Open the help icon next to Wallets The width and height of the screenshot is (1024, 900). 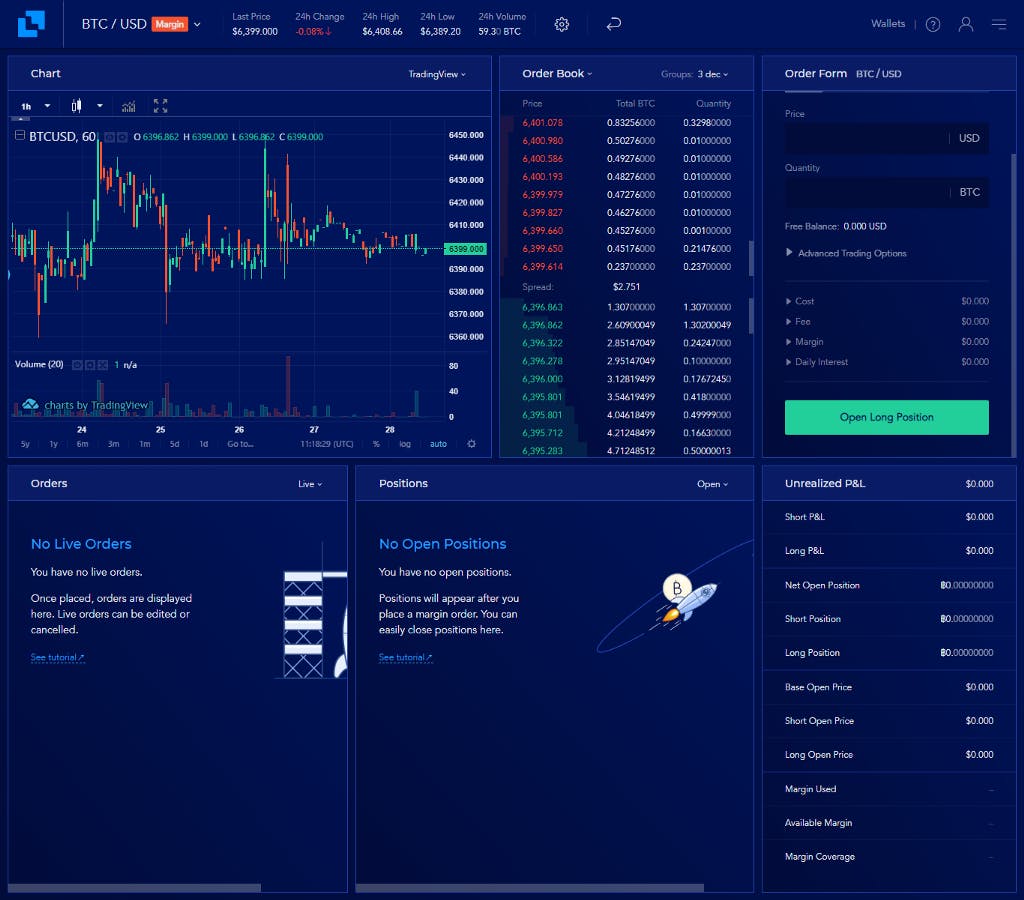coord(933,23)
